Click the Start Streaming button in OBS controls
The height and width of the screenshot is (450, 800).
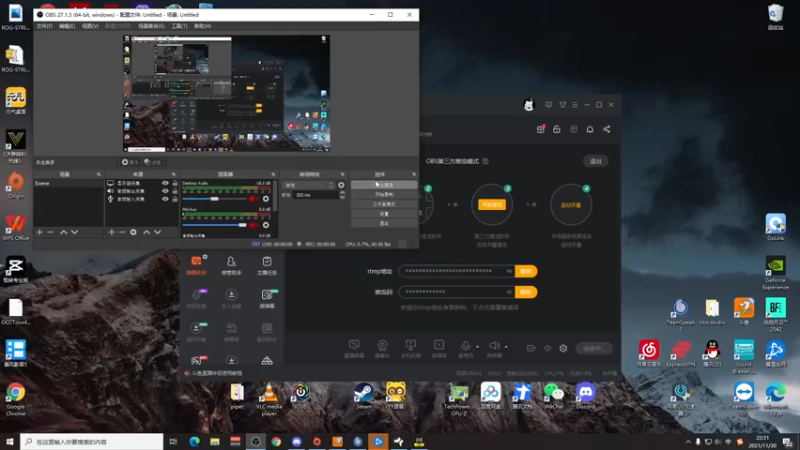point(384,185)
